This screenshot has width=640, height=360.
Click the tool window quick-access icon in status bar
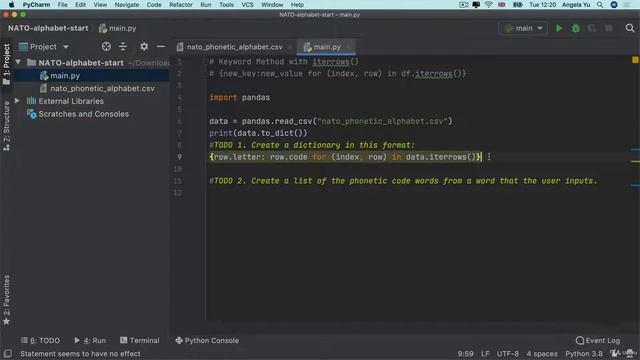(7, 353)
